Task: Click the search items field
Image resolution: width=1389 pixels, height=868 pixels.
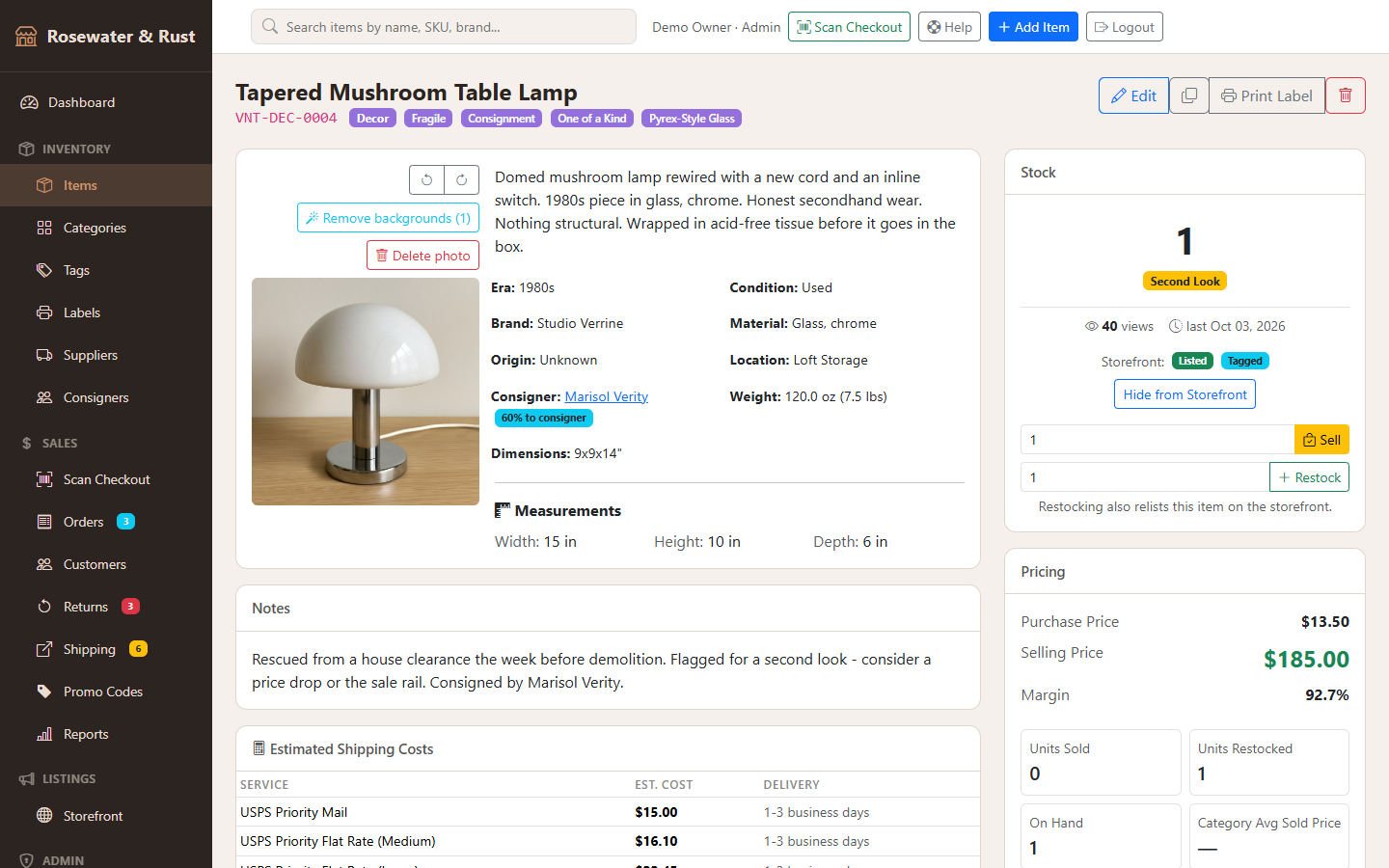Action: (x=444, y=27)
